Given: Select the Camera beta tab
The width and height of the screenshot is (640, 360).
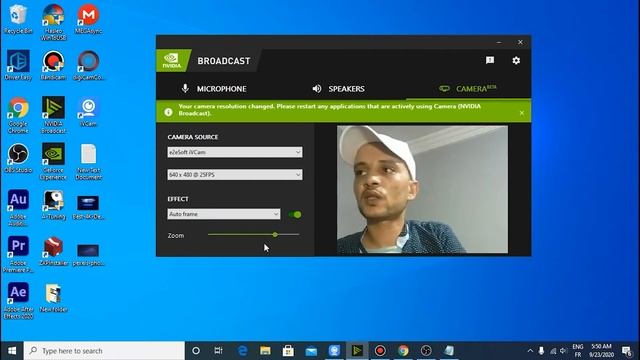Looking at the screenshot, I should tap(468, 89).
